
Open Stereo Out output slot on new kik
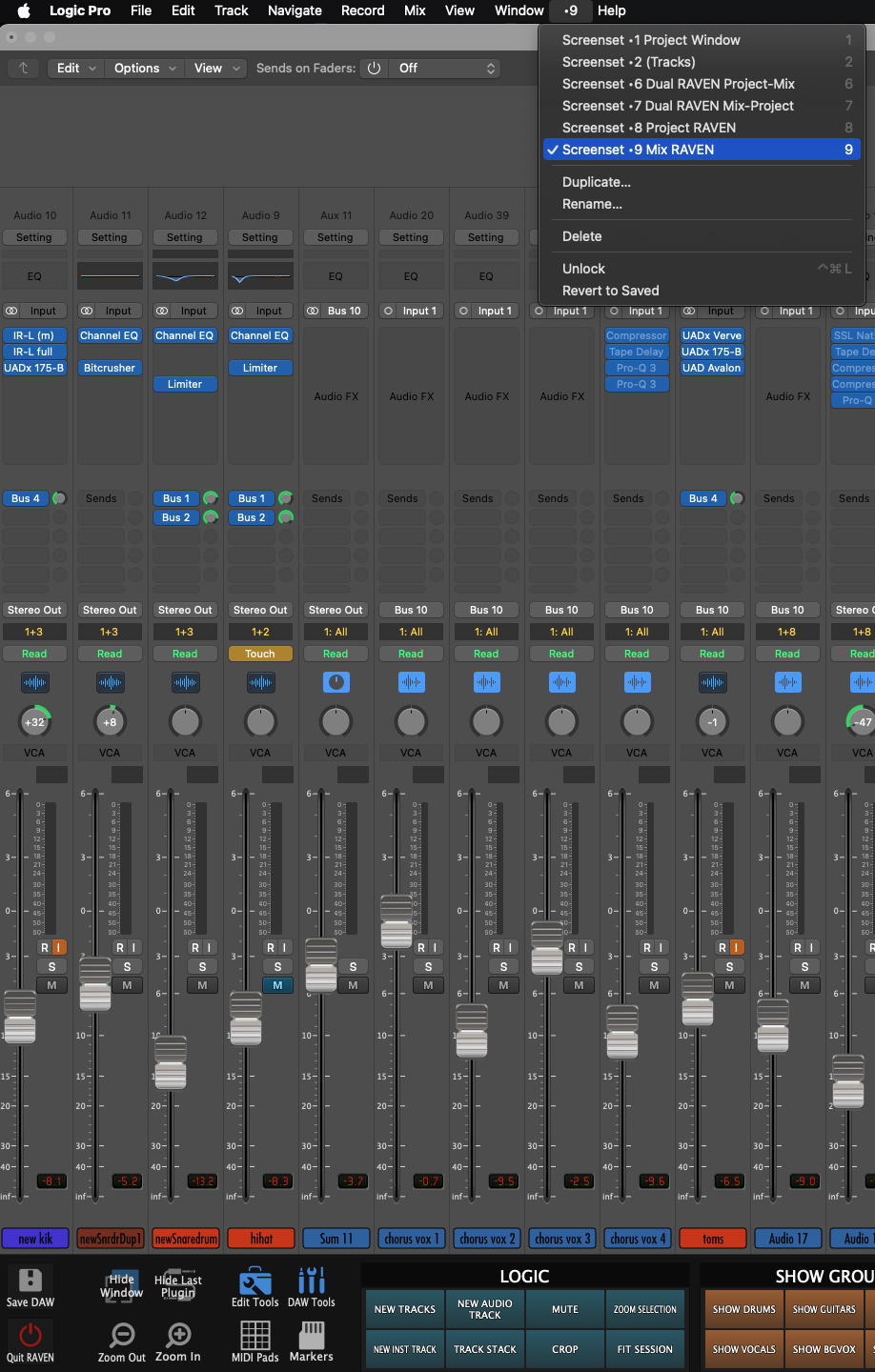click(34, 610)
